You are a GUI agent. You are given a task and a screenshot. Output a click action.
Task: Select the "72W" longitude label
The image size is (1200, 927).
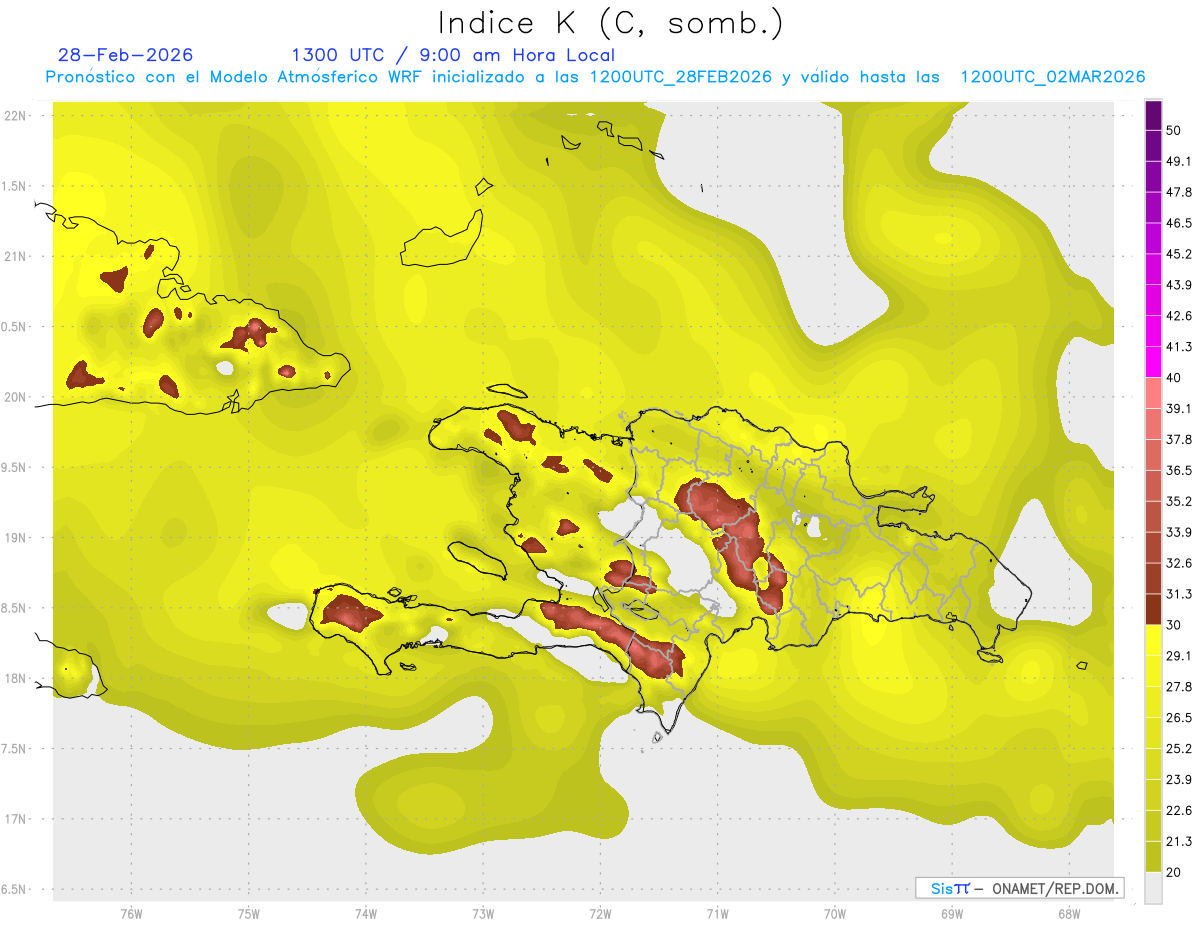tap(600, 913)
